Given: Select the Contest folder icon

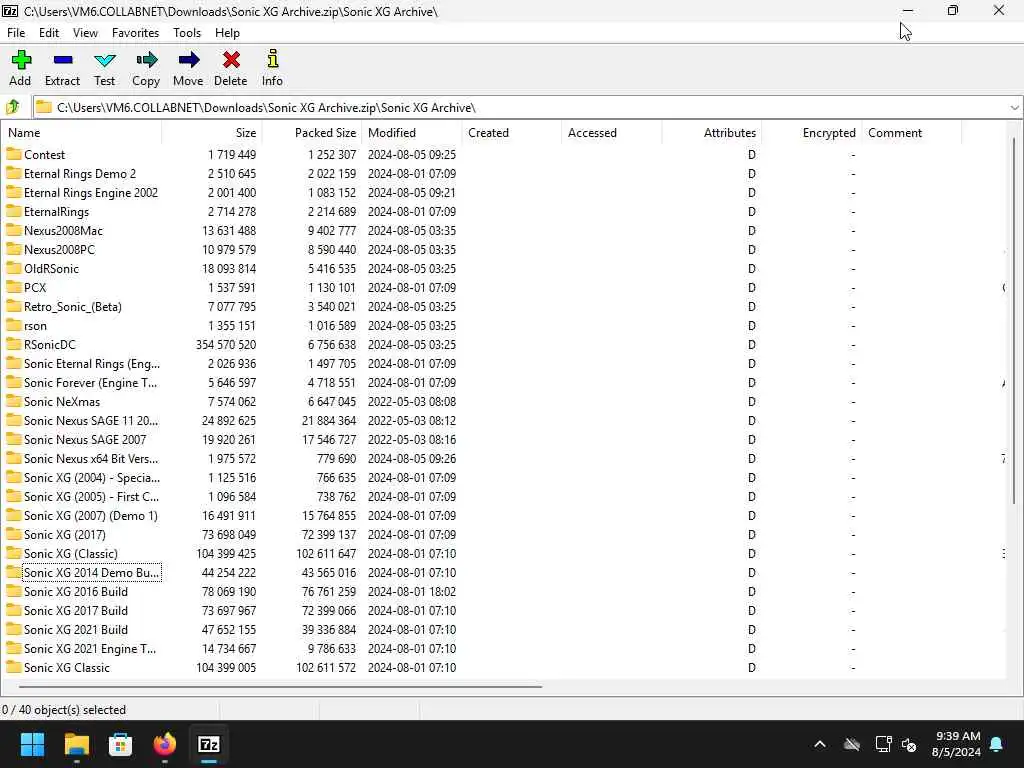Looking at the screenshot, I should pos(14,154).
